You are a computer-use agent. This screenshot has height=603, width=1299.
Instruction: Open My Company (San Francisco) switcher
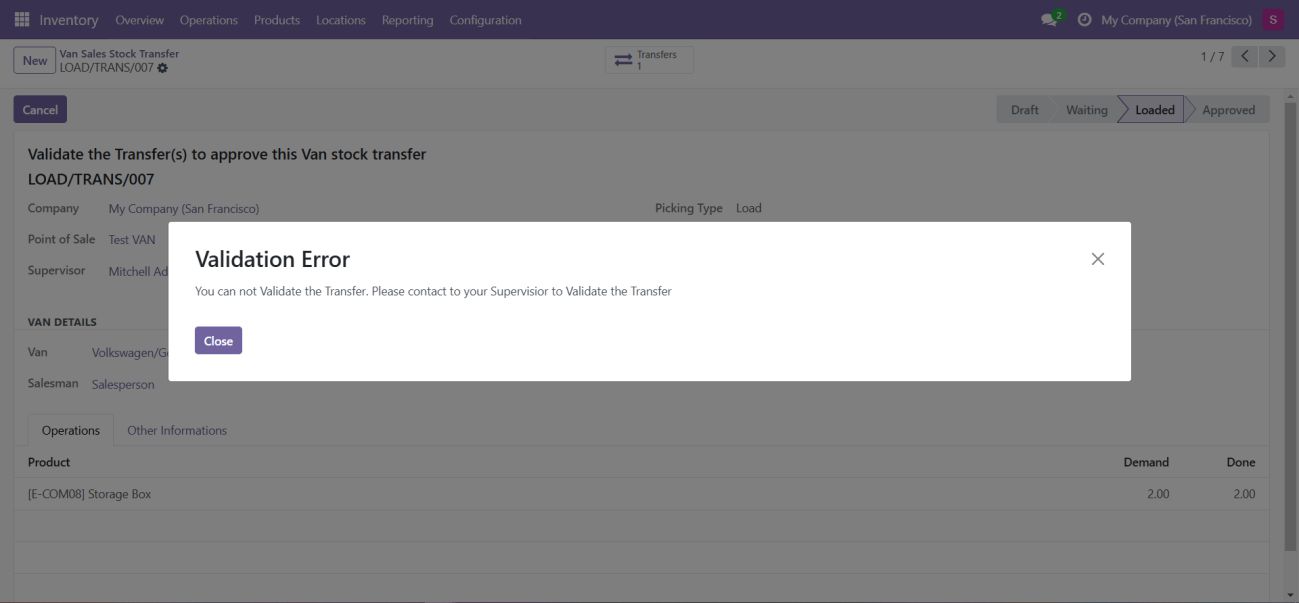click(1176, 20)
